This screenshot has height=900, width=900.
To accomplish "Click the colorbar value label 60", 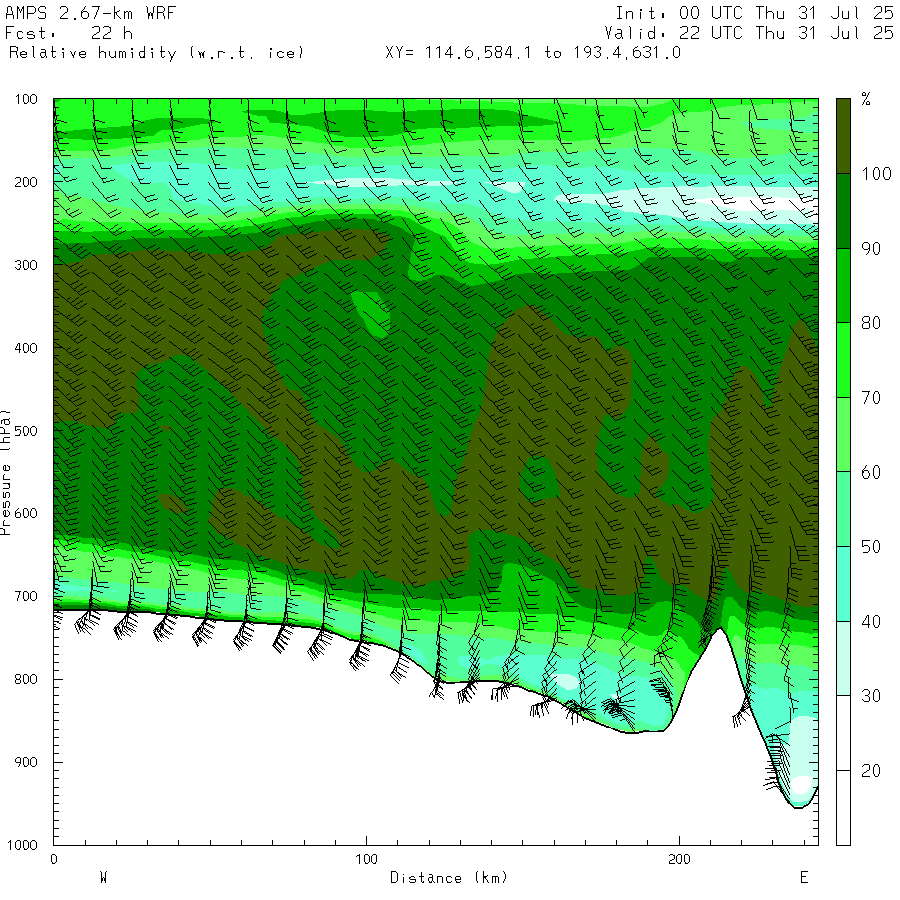I will pos(871,472).
